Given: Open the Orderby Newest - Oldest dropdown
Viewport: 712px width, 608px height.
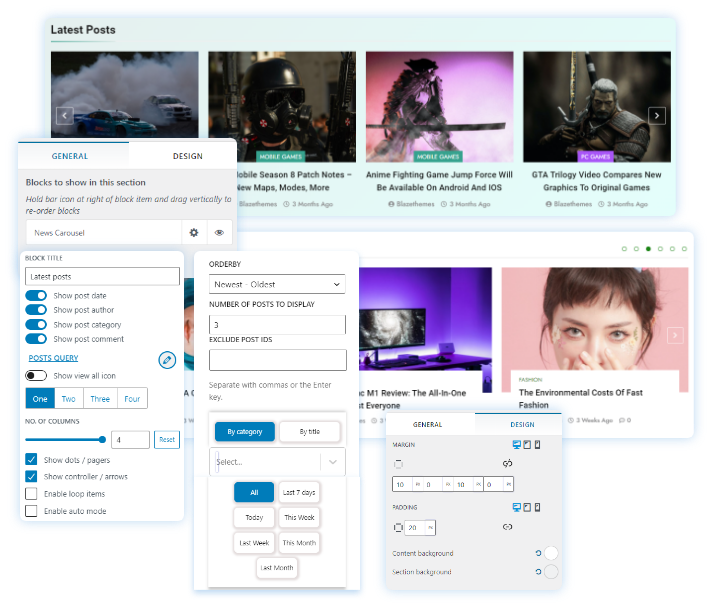Looking at the screenshot, I should (277, 285).
